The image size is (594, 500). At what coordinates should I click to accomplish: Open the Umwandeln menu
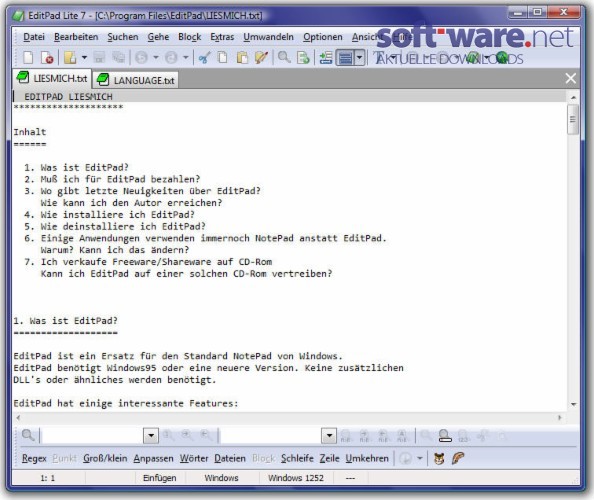click(268, 37)
